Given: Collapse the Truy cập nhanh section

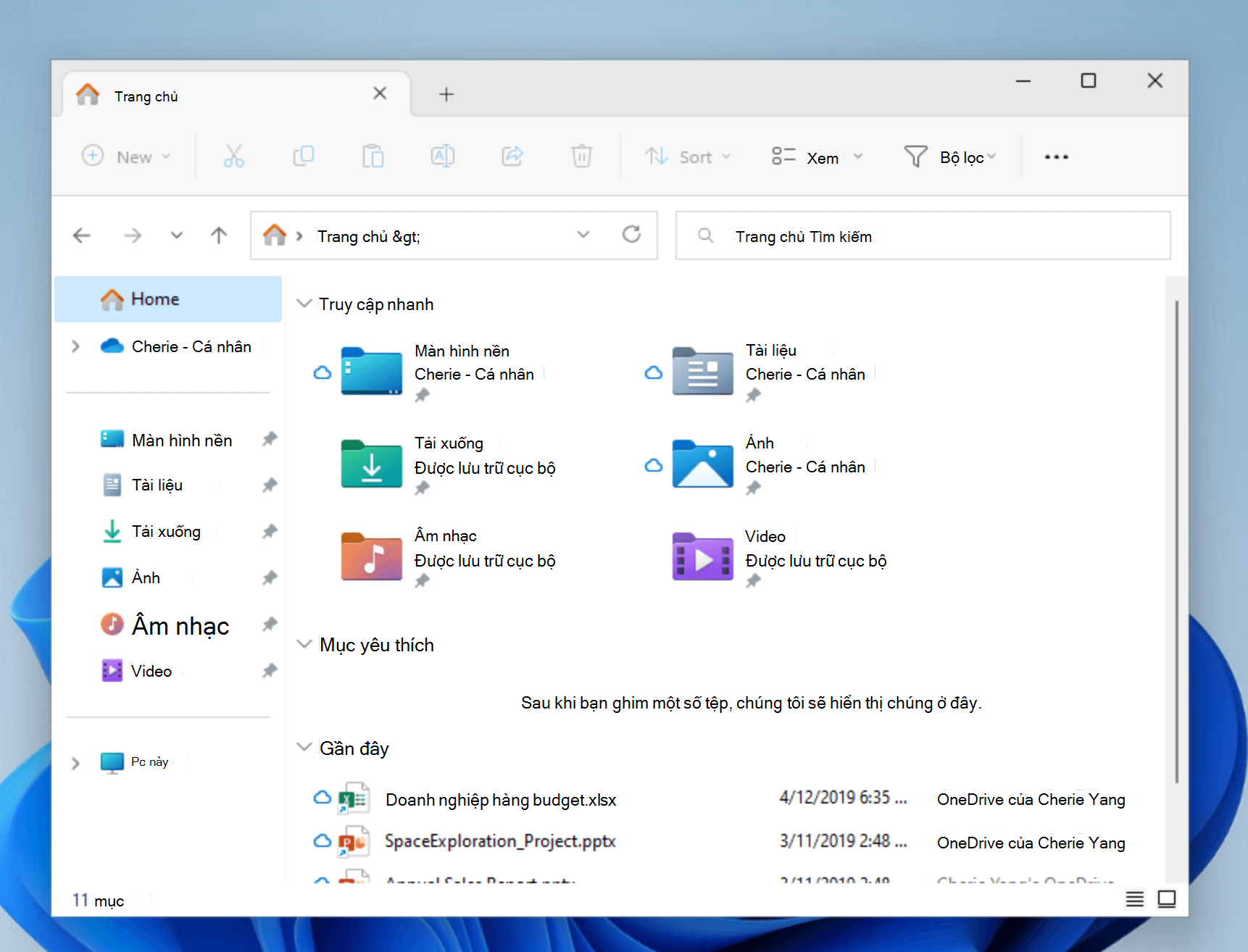Looking at the screenshot, I should coord(304,304).
